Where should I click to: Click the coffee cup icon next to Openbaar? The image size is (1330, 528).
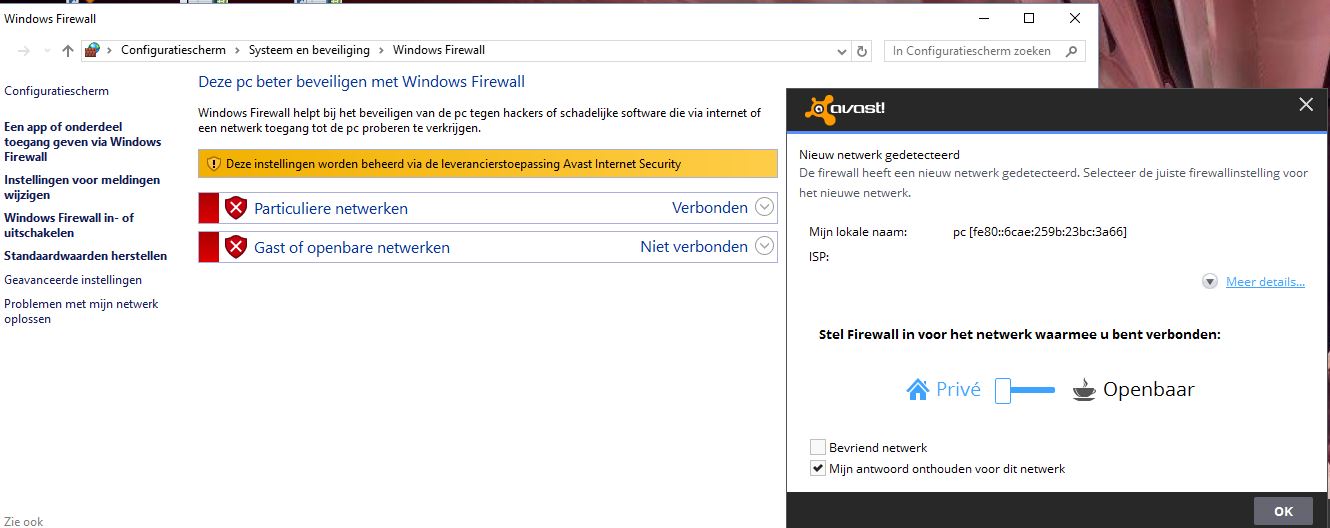(x=1084, y=390)
